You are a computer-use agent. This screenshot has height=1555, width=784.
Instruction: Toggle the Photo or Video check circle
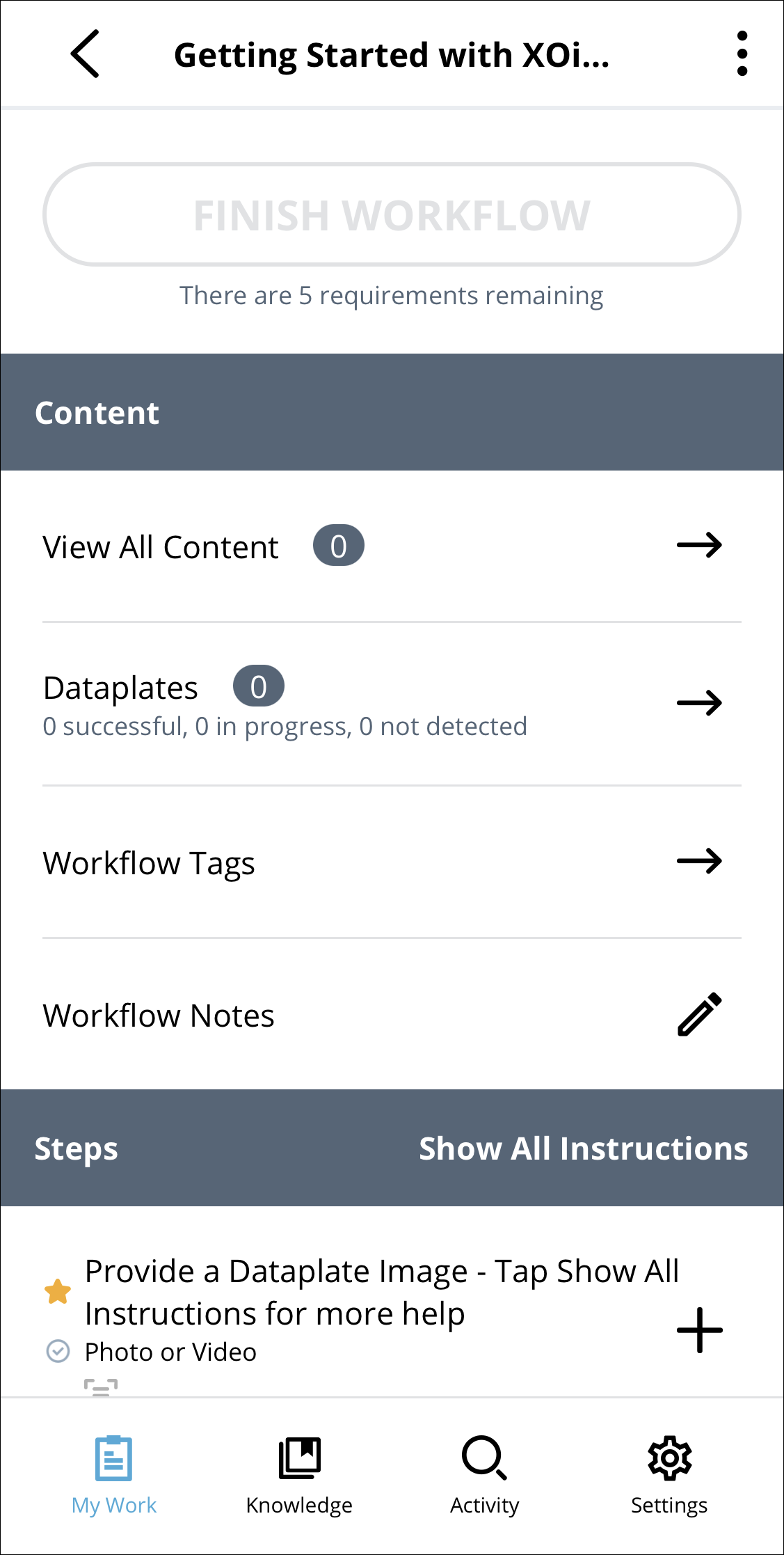coord(58,1351)
